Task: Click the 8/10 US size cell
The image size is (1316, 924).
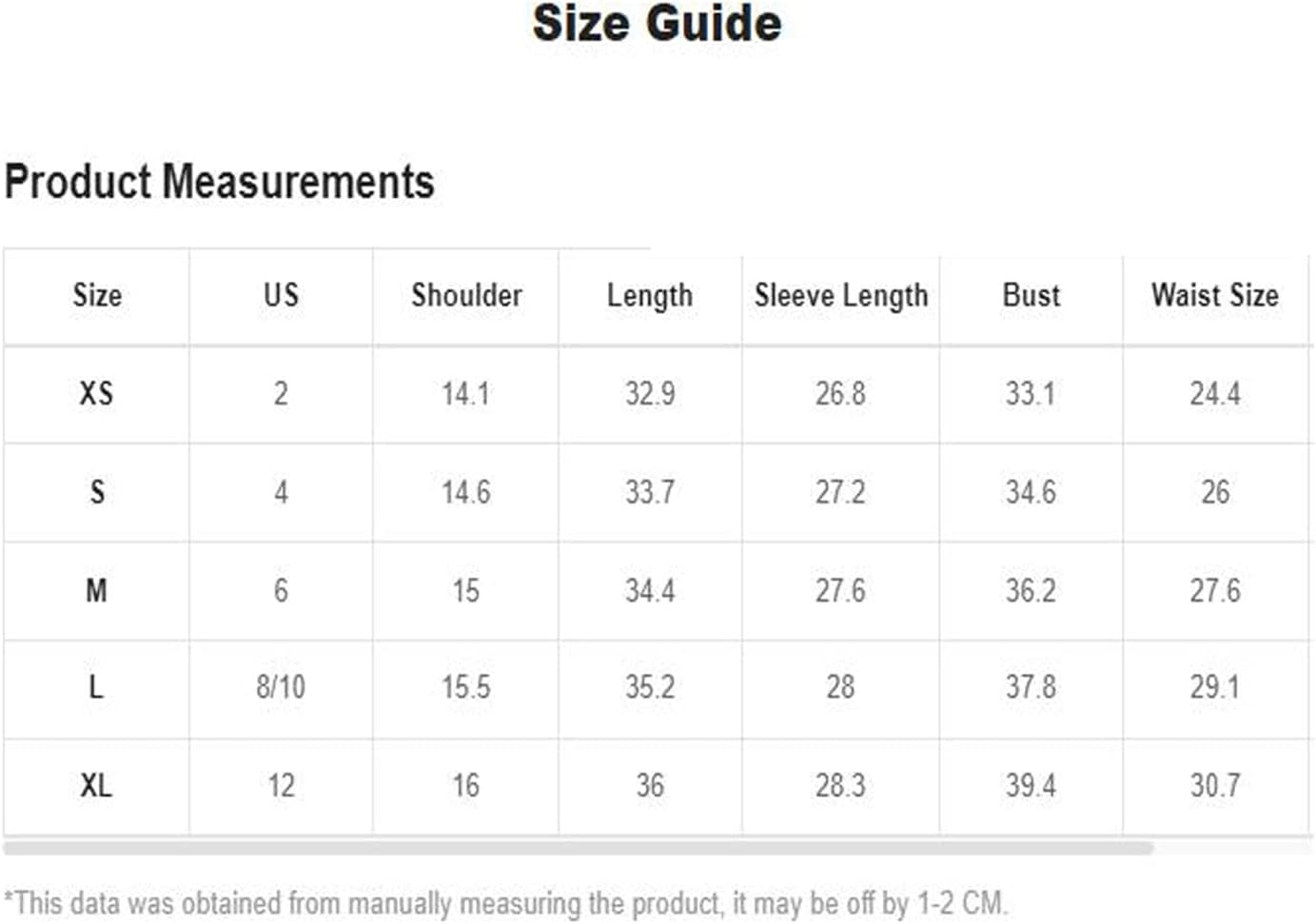Action: (x=281, y=687)
